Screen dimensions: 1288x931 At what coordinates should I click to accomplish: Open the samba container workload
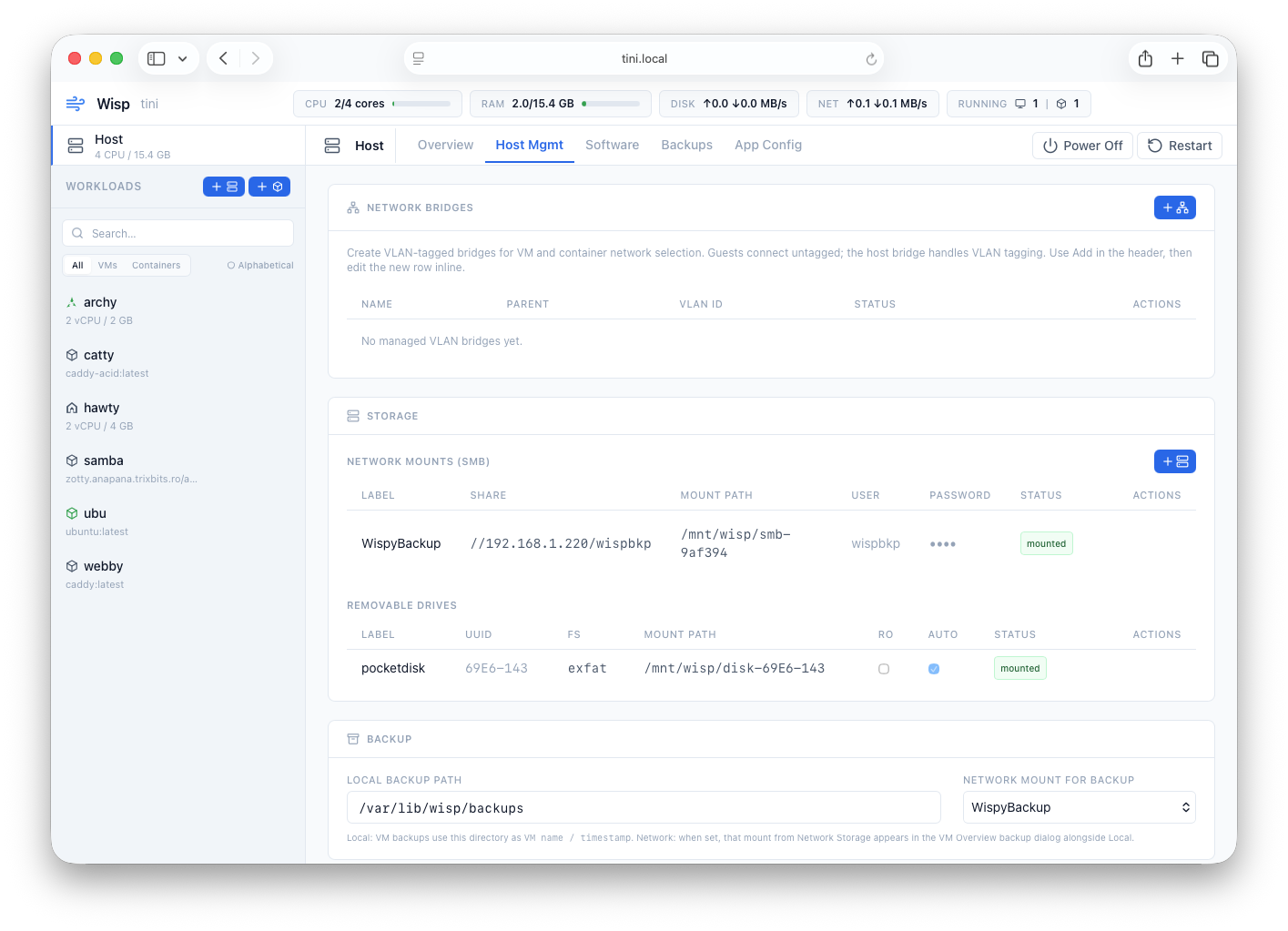[178, 469]
